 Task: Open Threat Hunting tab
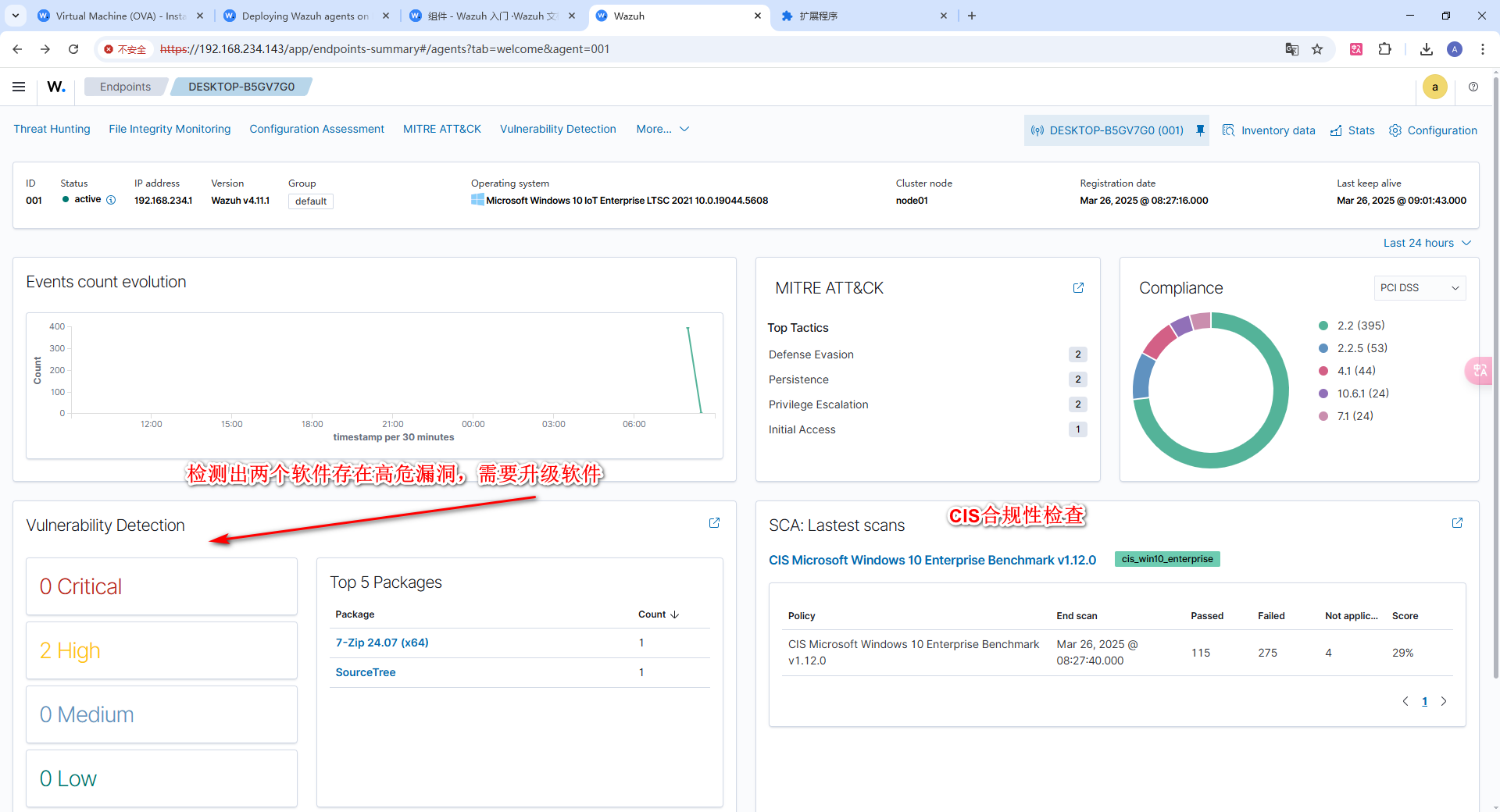coord(52,129)
